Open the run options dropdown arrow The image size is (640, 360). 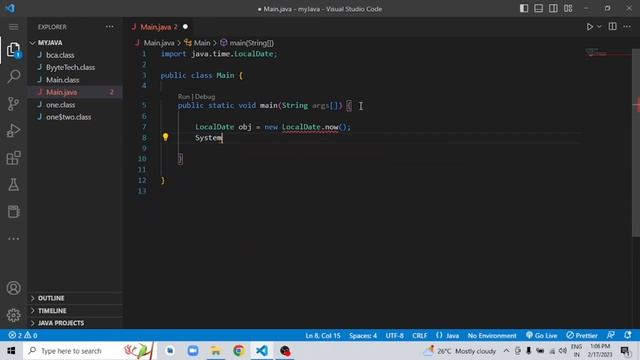pyautogui.click(x=599, y=27)
